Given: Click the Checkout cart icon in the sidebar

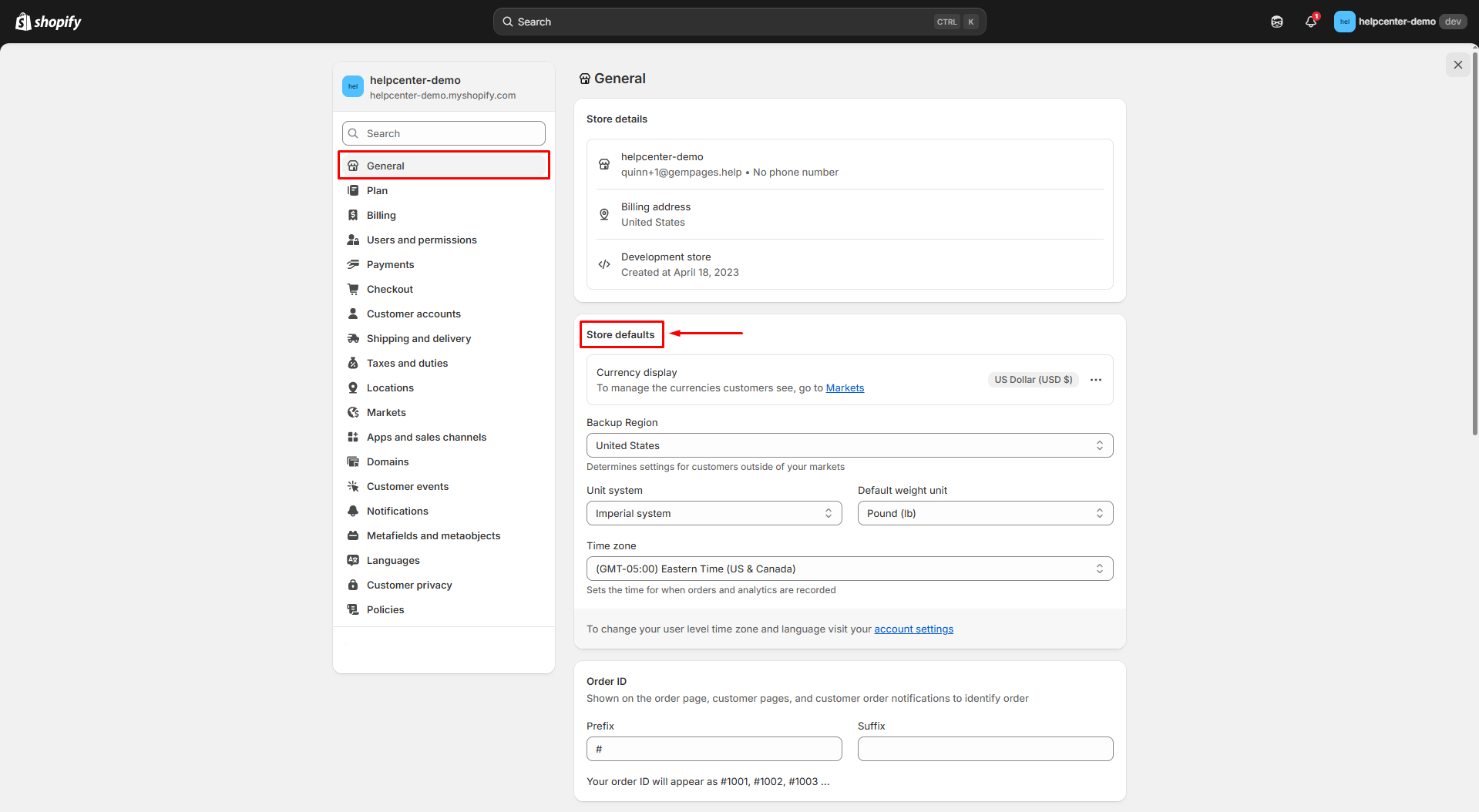Looking at the screenshot, I should point(353,289).
